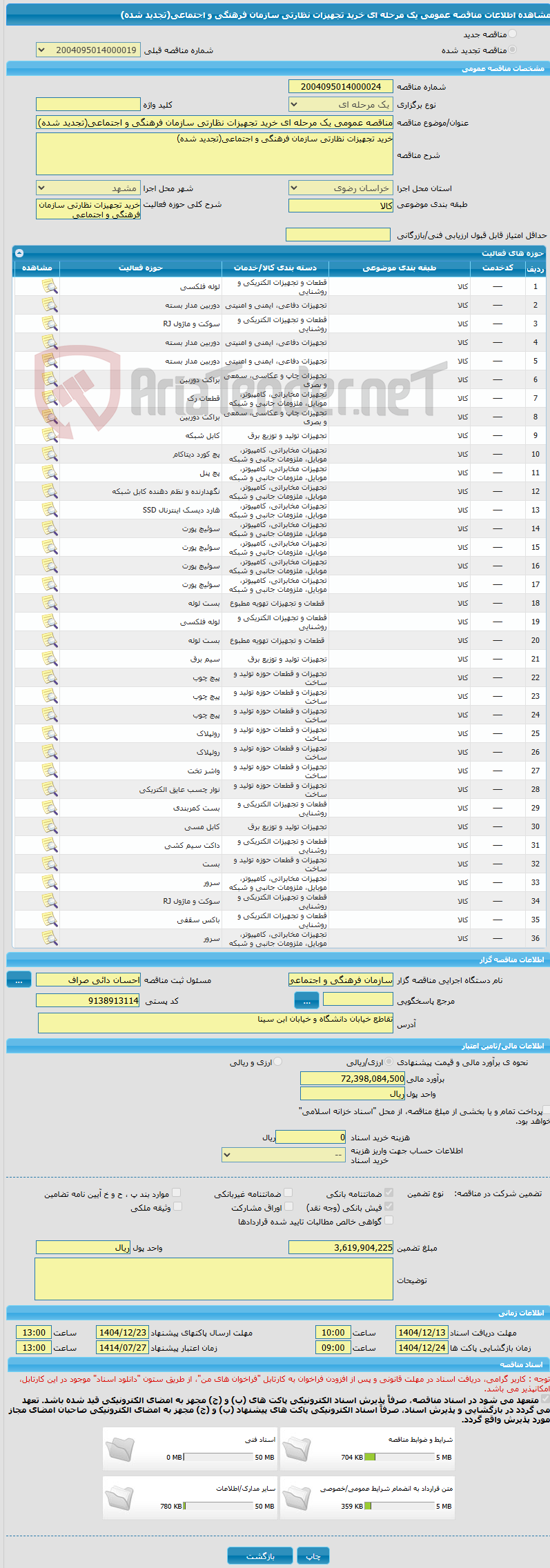Open the شماره مناقصه قبلی dropdown

click(x=88, y=50)
